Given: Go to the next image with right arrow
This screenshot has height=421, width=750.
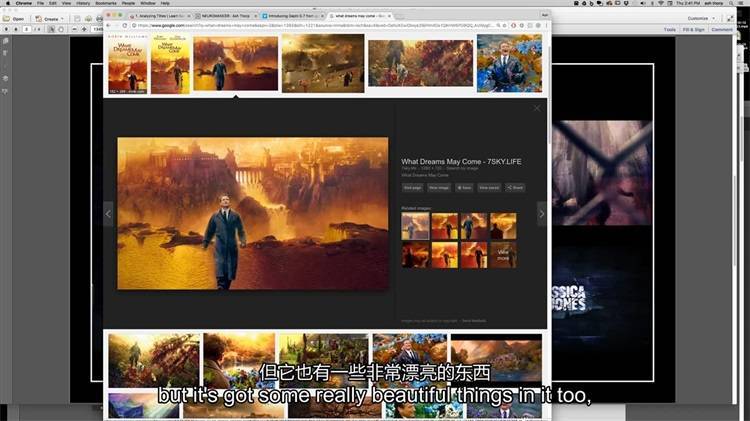Looking at the screenshot, I should pos(541,214).
